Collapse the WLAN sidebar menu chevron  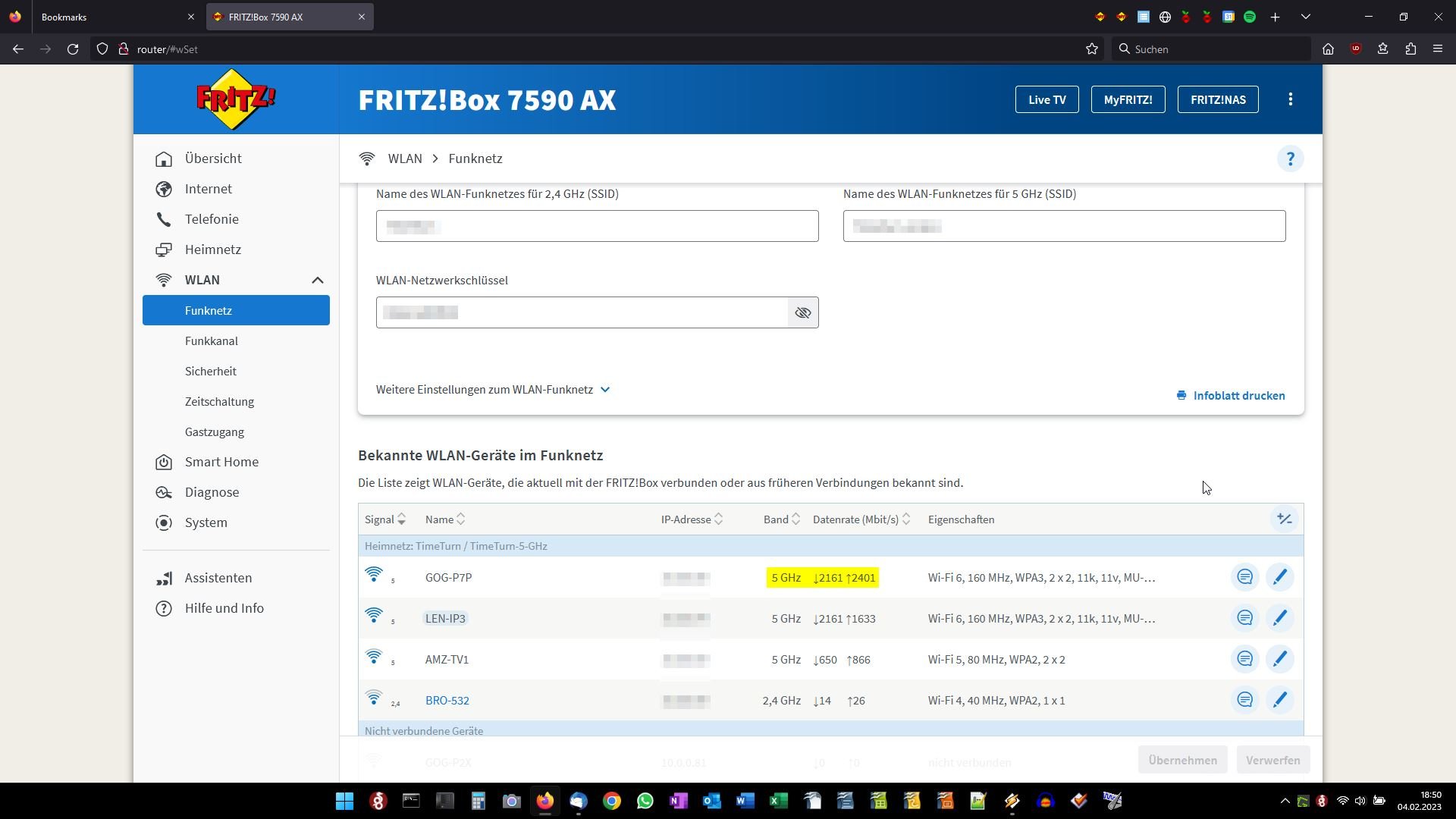tap(317, 281)
